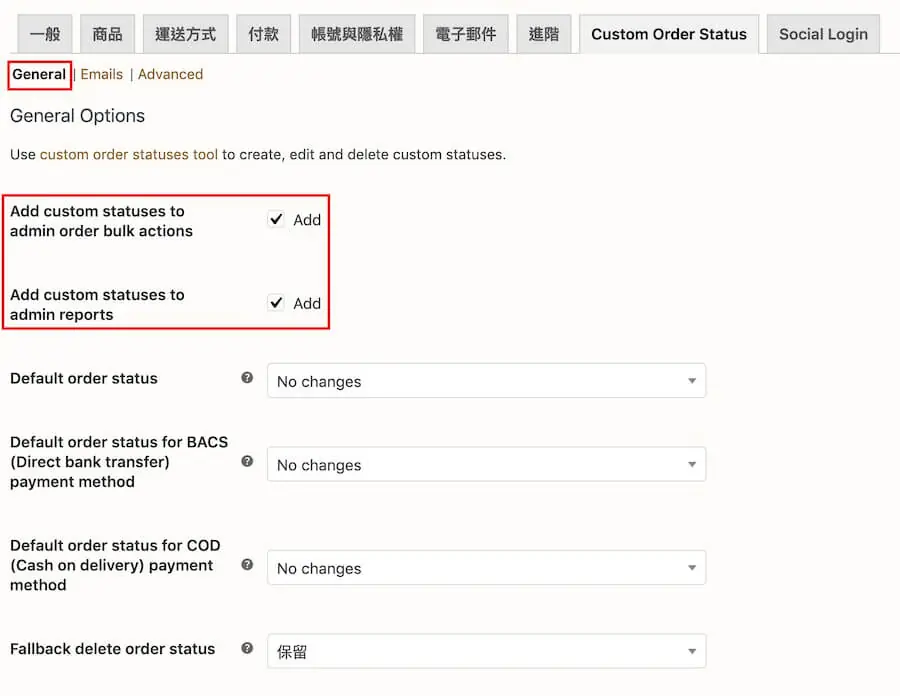Switch to the Social Login tab

point(823,34)
